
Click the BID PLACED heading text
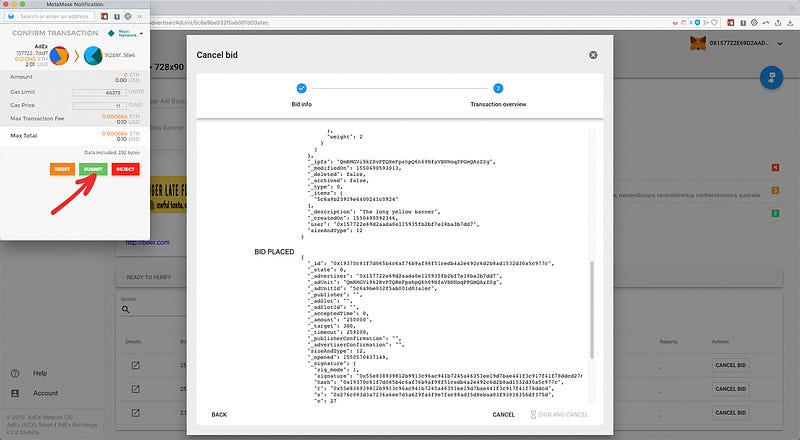[274, 252]
